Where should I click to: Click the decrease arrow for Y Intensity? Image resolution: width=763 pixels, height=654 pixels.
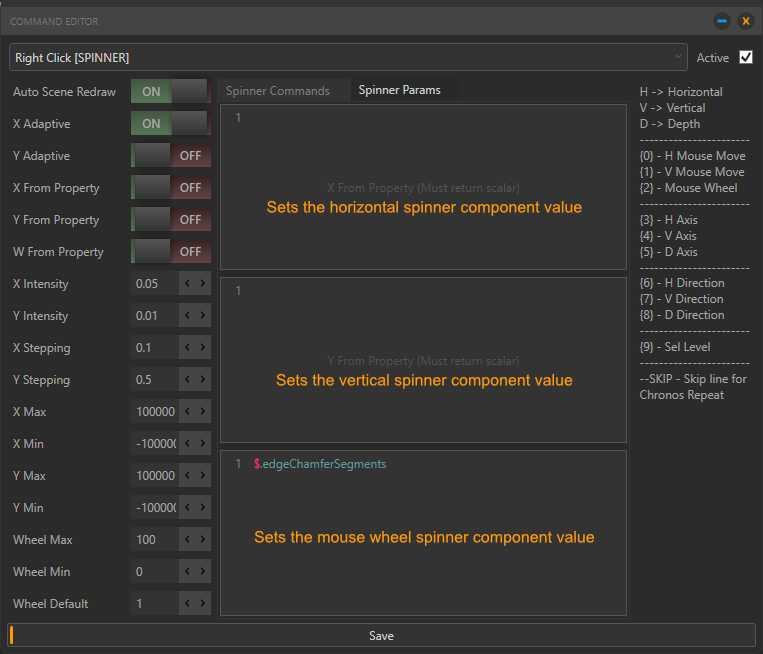pyautogui.click(x=187, y=316)
